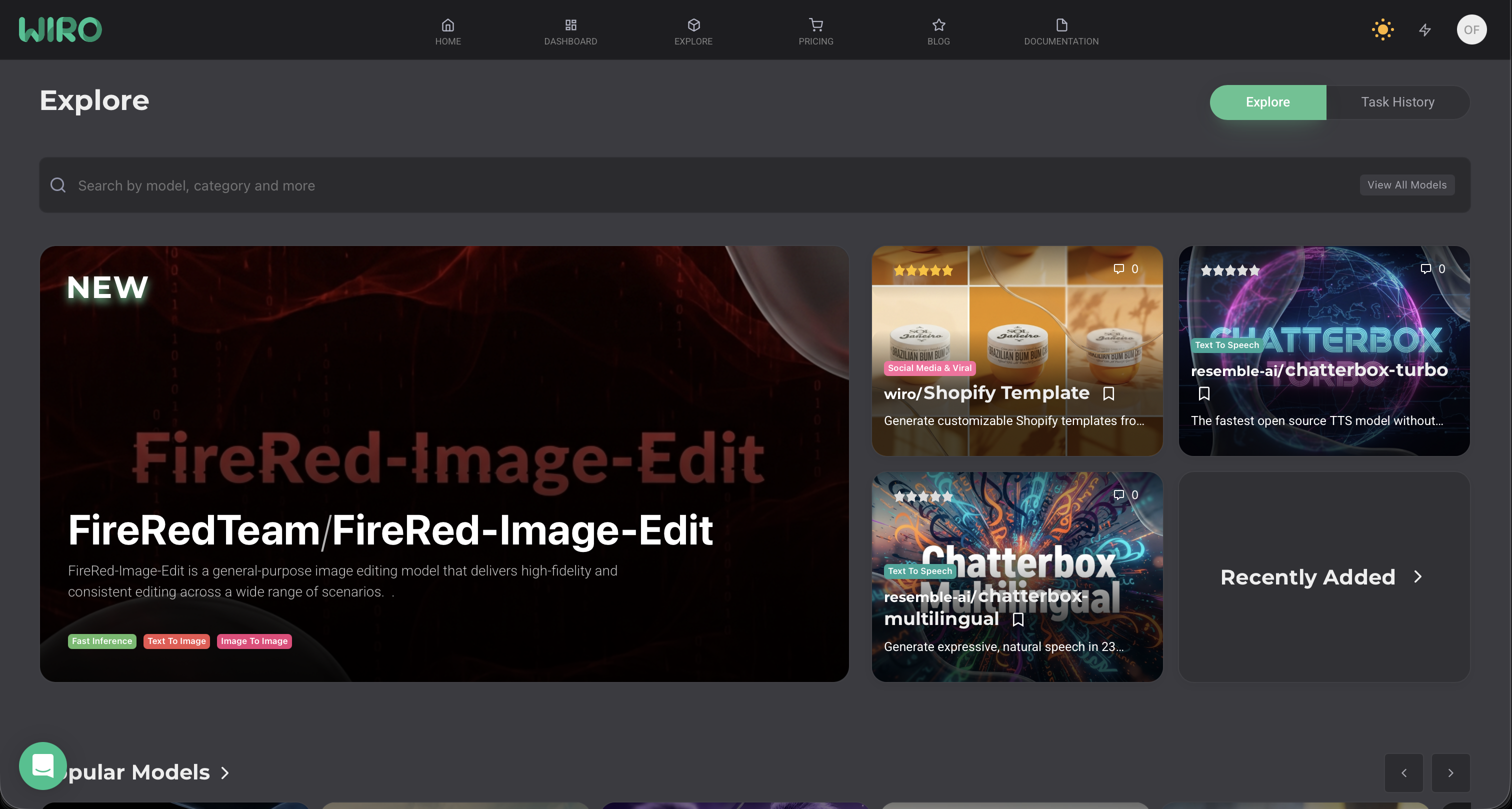Click the WIRO logo

60,29
